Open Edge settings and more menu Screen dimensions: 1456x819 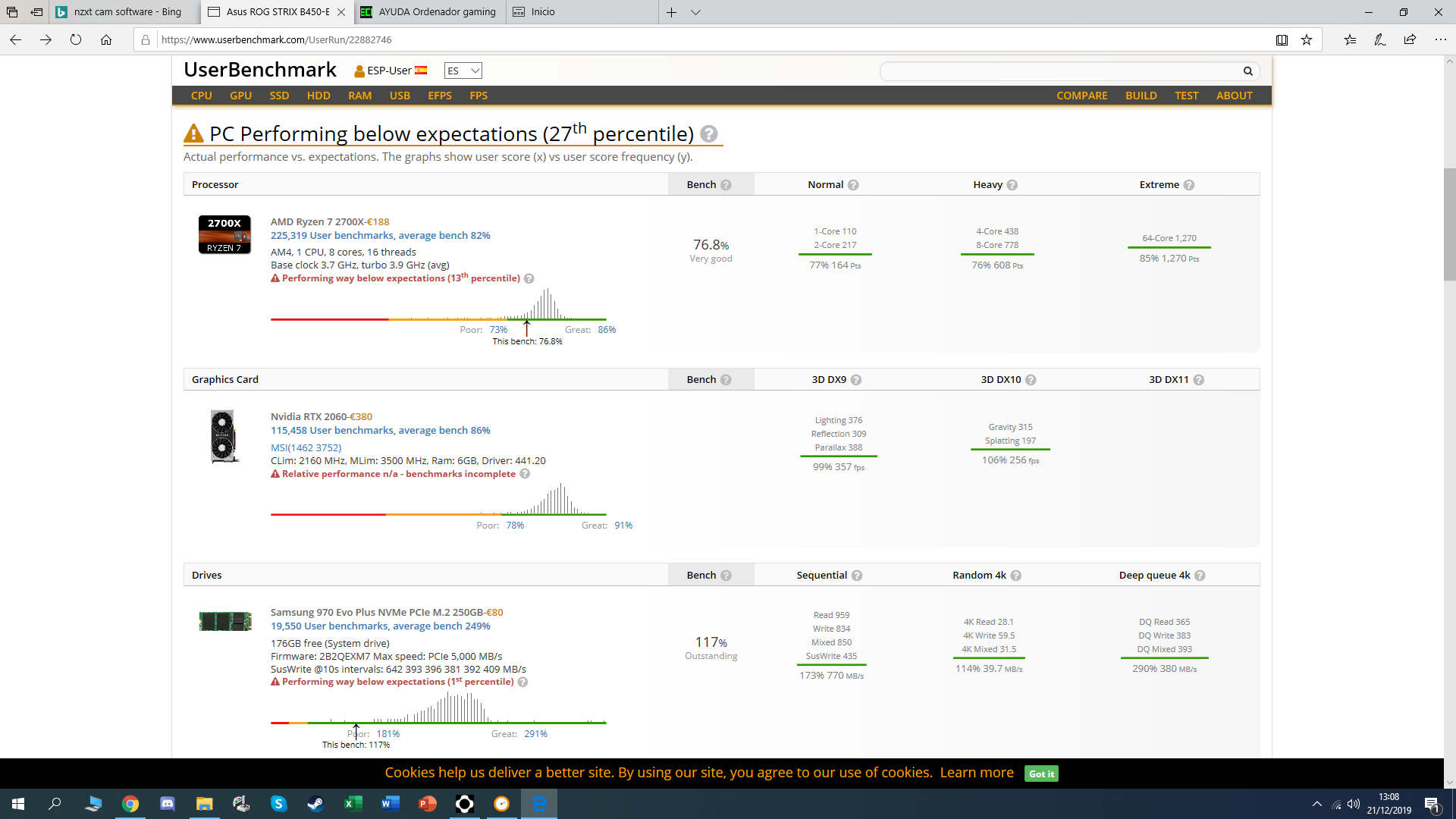coord(1440,40)
